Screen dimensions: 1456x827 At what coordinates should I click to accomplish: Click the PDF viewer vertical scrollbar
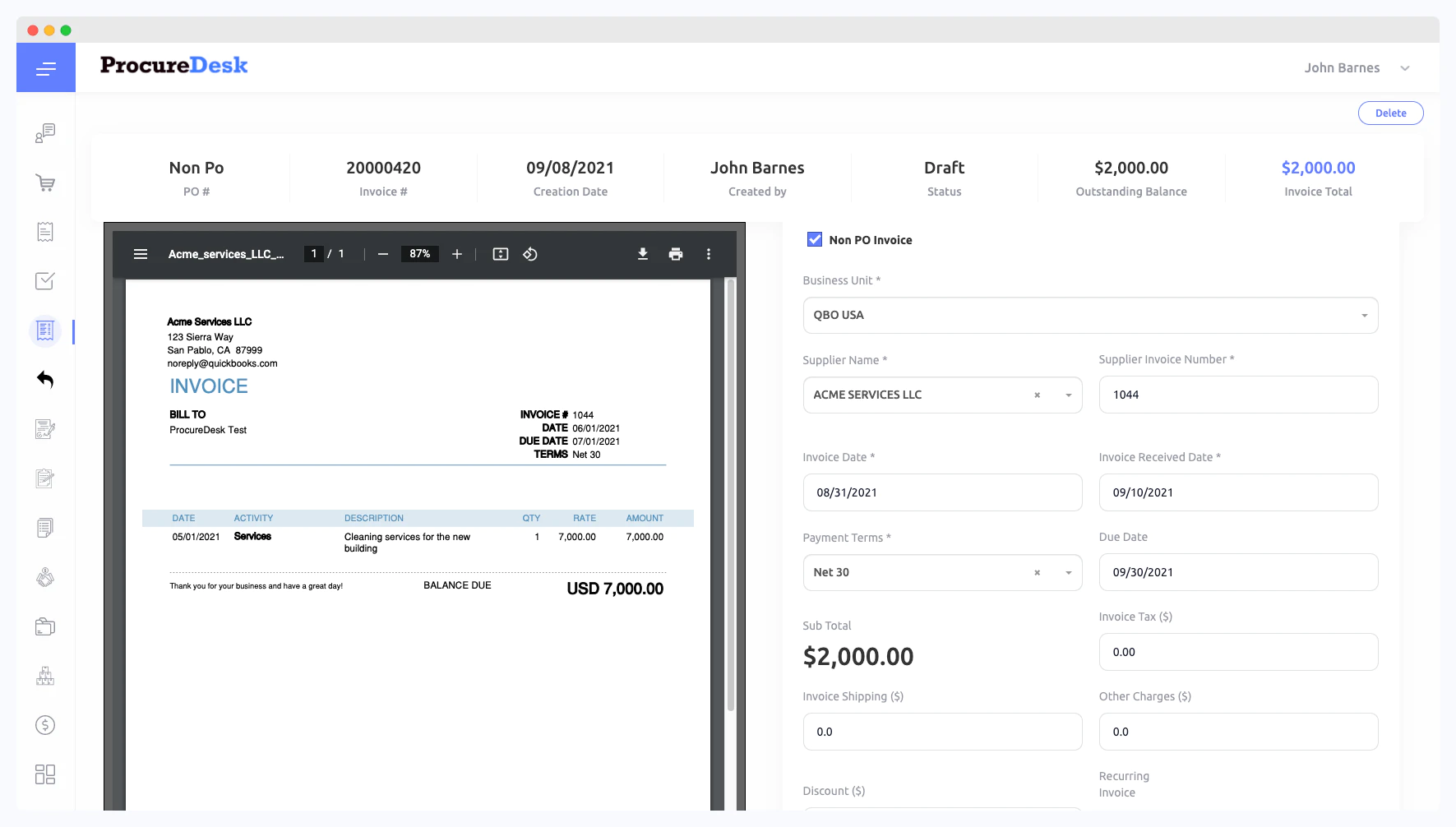[x=731, y=495]
